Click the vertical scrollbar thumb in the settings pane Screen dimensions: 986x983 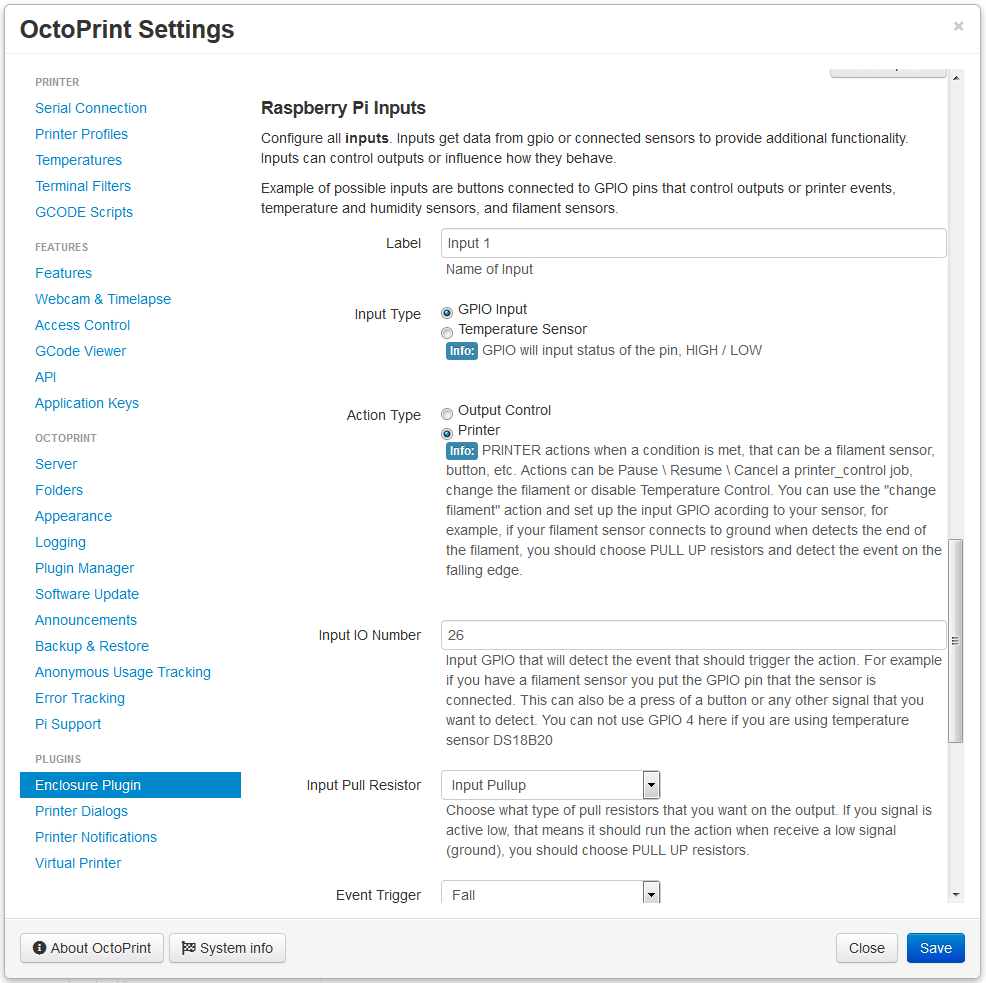(x=956, y=640)
